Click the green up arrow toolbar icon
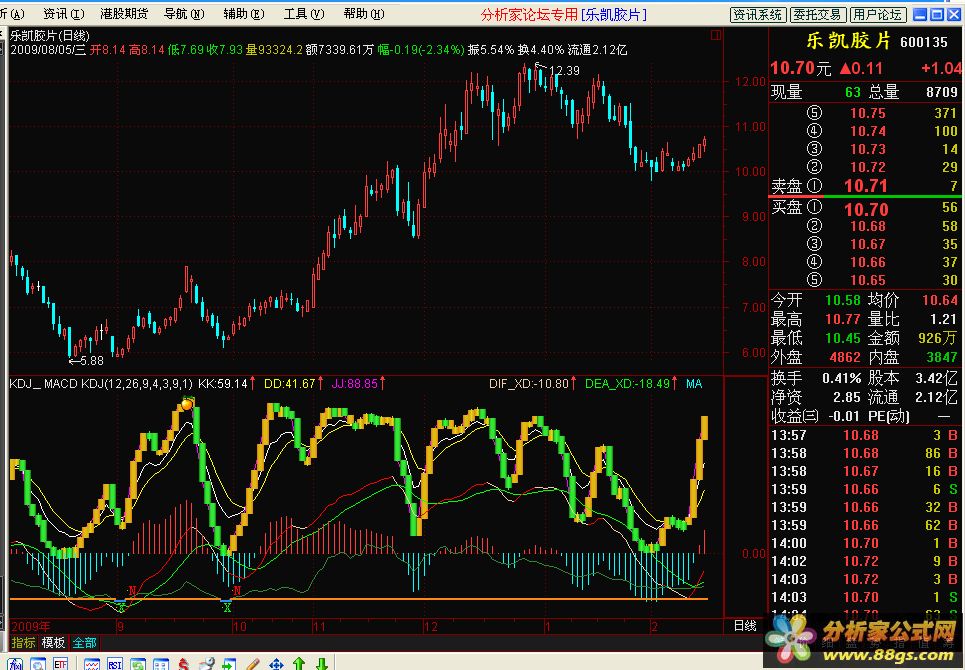This screenshot has width=965, height=670. [x=299, y=664]
